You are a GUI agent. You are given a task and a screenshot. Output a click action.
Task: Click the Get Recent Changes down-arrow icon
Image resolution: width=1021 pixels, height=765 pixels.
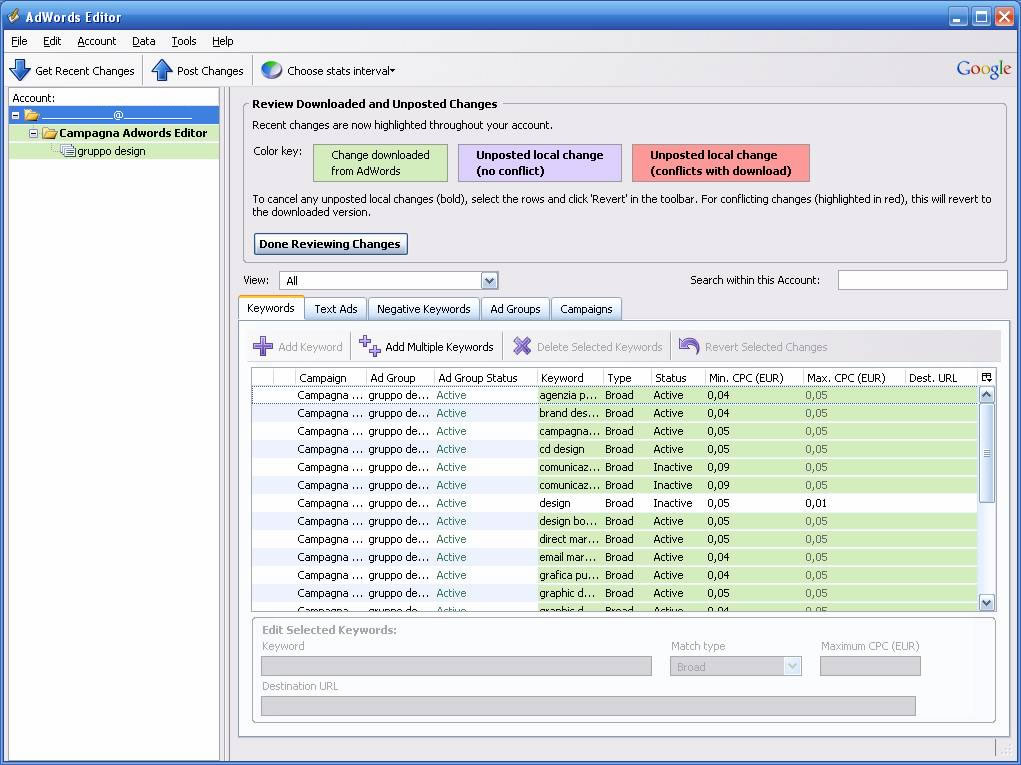20,70
